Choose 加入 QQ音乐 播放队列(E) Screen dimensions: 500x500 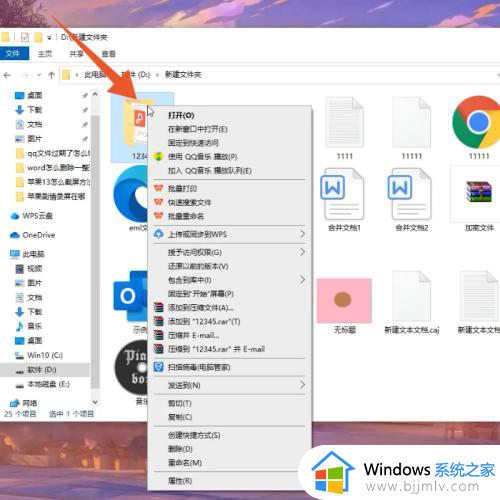tap(229, 171)
